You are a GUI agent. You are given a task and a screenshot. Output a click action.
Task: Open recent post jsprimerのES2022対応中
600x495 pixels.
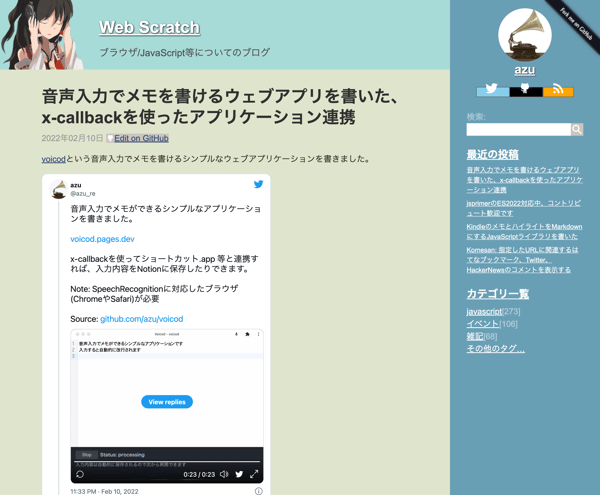523,208
